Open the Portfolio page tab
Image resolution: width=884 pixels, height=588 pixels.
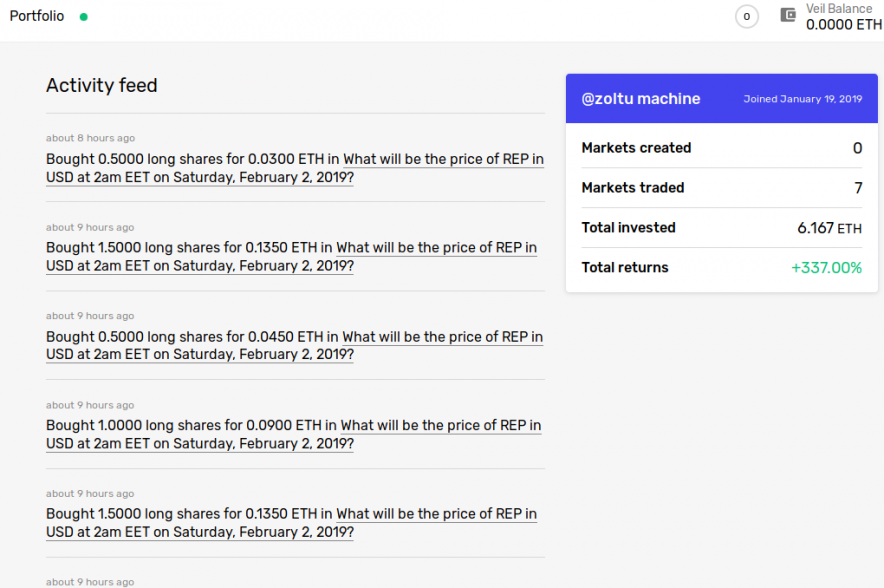click(x=37, y=16)
